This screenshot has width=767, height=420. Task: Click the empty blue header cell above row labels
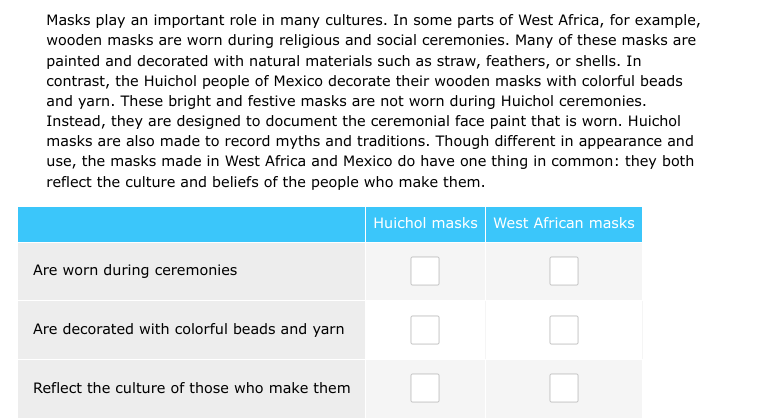tap(191, 223)
